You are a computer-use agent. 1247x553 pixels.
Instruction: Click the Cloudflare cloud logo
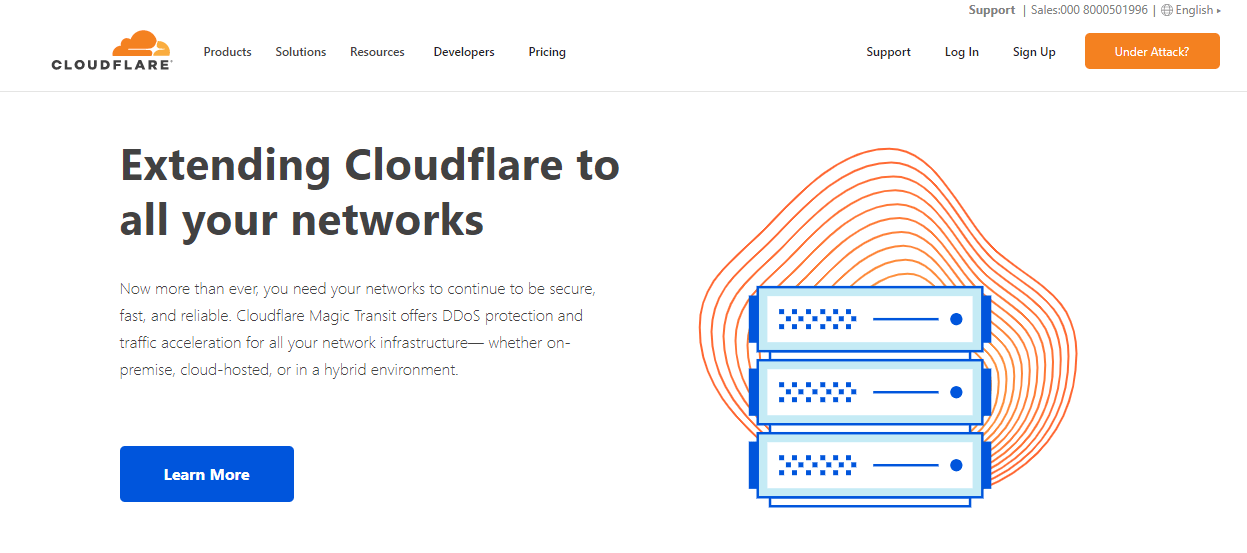(112, 50)
